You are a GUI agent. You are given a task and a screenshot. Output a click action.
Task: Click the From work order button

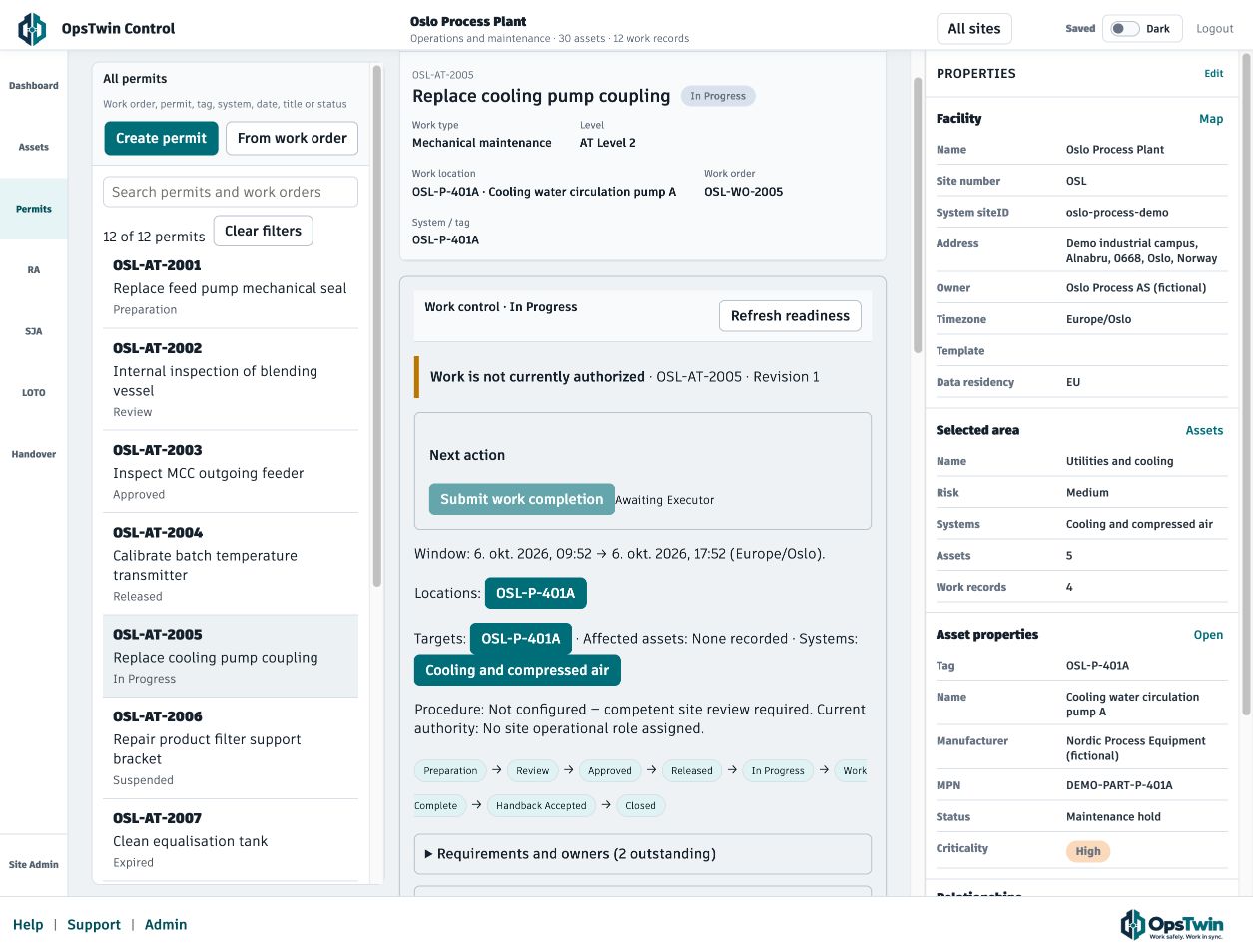tap(292, 138)
